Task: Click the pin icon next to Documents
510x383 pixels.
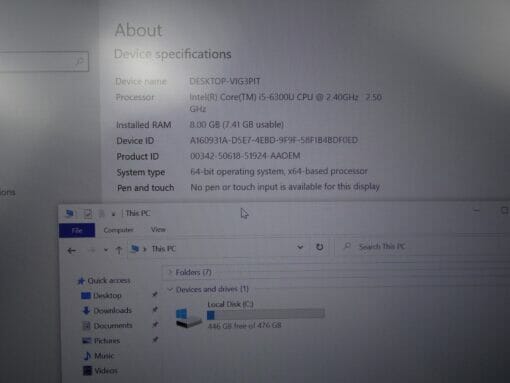Action: coord(155,324)
